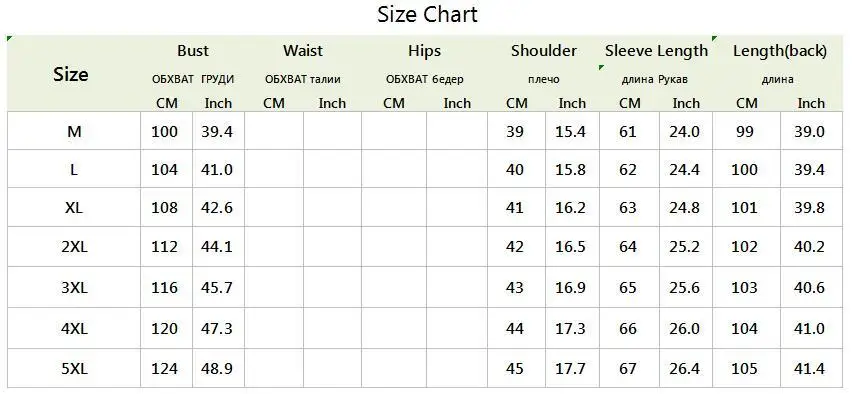The image size is (854, 394).
Task: Click the L bust inch value 41.0
Action: pos(217,169)
